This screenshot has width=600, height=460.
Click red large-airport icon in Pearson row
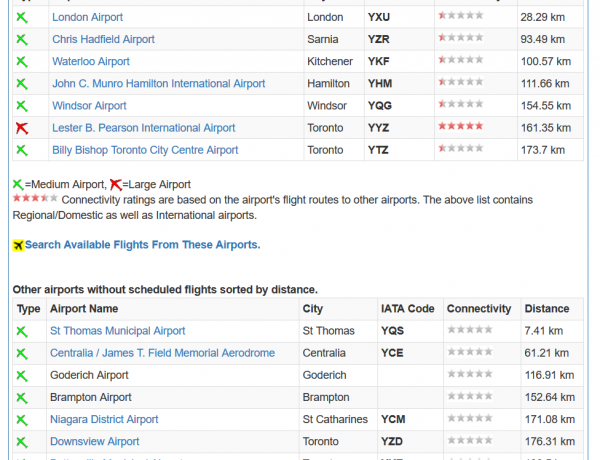coord(22,128)
